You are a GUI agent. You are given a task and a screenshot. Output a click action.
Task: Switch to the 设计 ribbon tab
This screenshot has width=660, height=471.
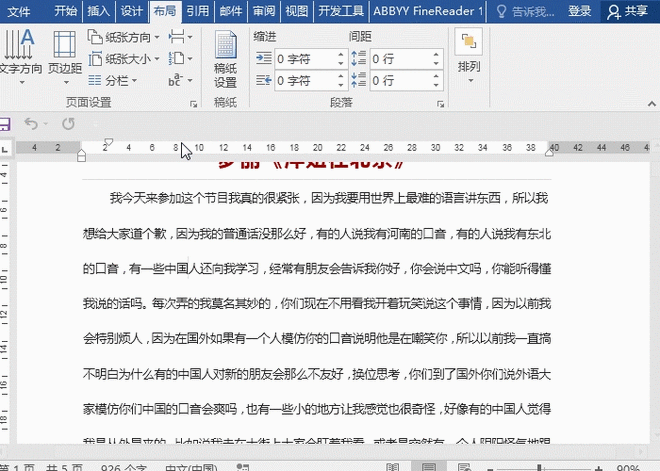pyautogui.click(x=131, y=11)
